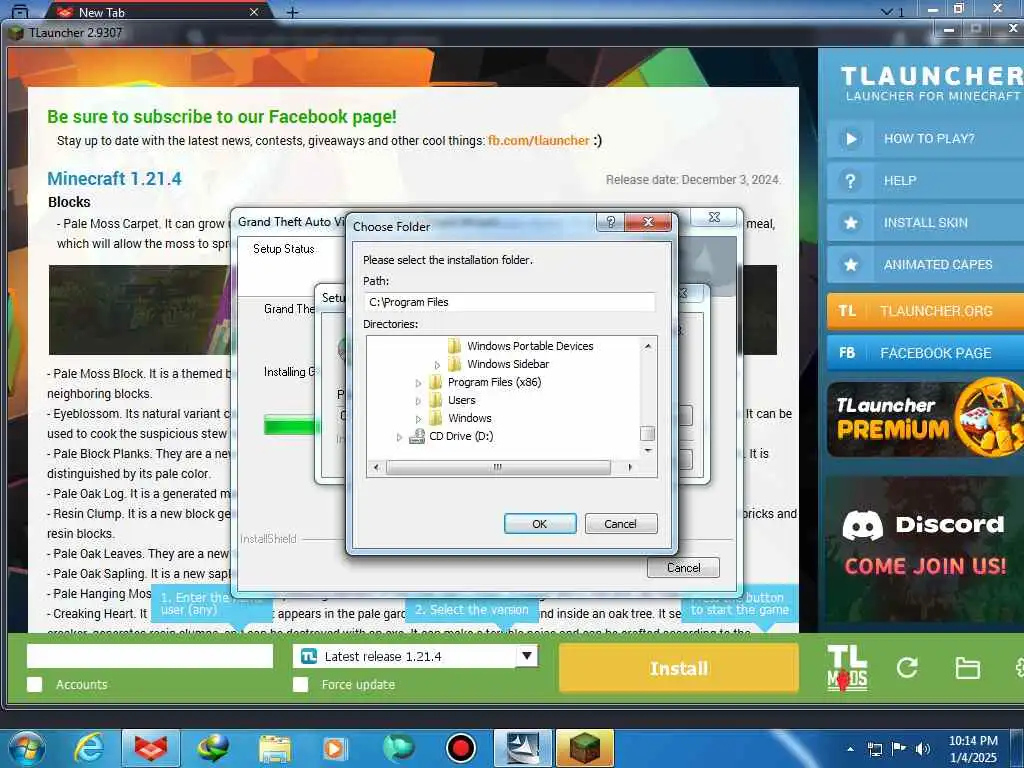Click the star icon beside Animated Capes
Screen dimensions: 1024x768
[850, 264]
